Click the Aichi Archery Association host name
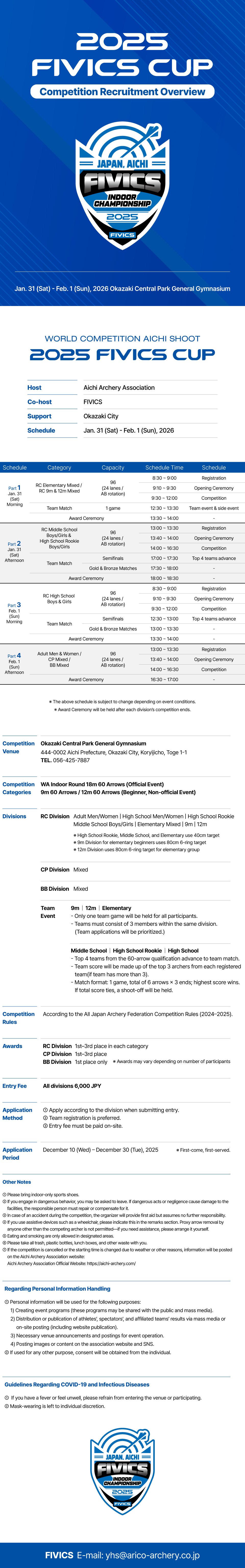 coord(119,388)
